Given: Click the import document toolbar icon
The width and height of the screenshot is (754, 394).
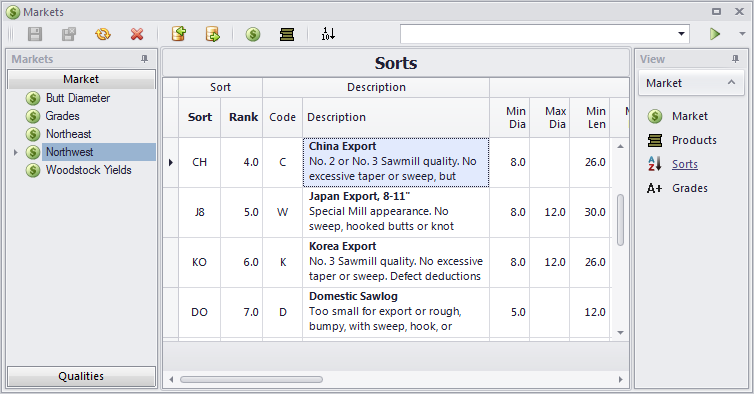Looking at the screenshot, I should (x=179, y=34).
